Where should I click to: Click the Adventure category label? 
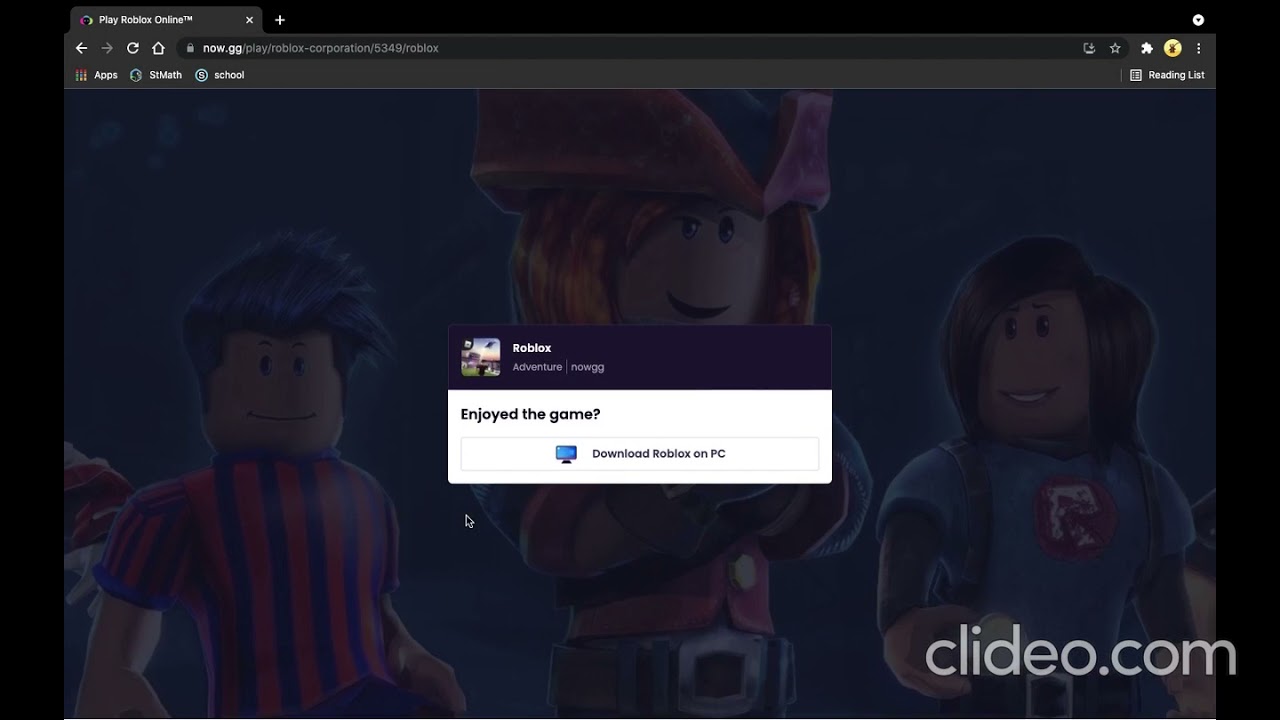537,367
